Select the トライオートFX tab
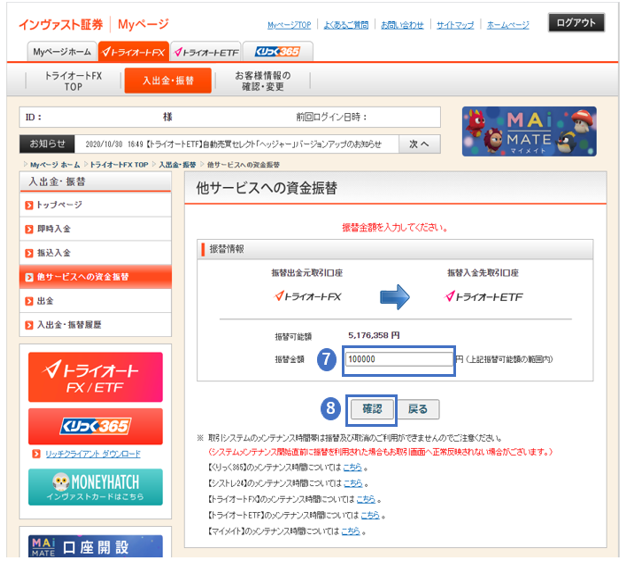 click(x=134, y=52)
